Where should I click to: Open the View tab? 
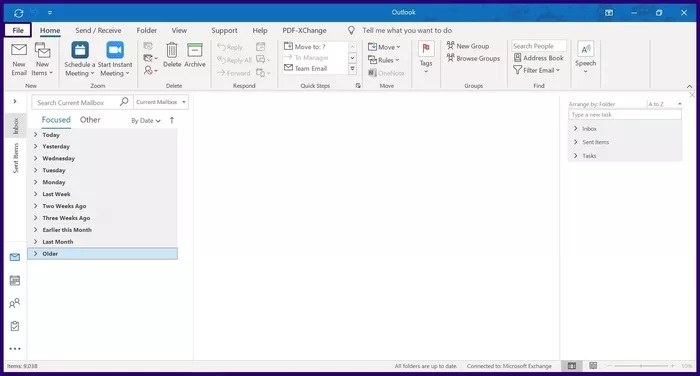179,30
